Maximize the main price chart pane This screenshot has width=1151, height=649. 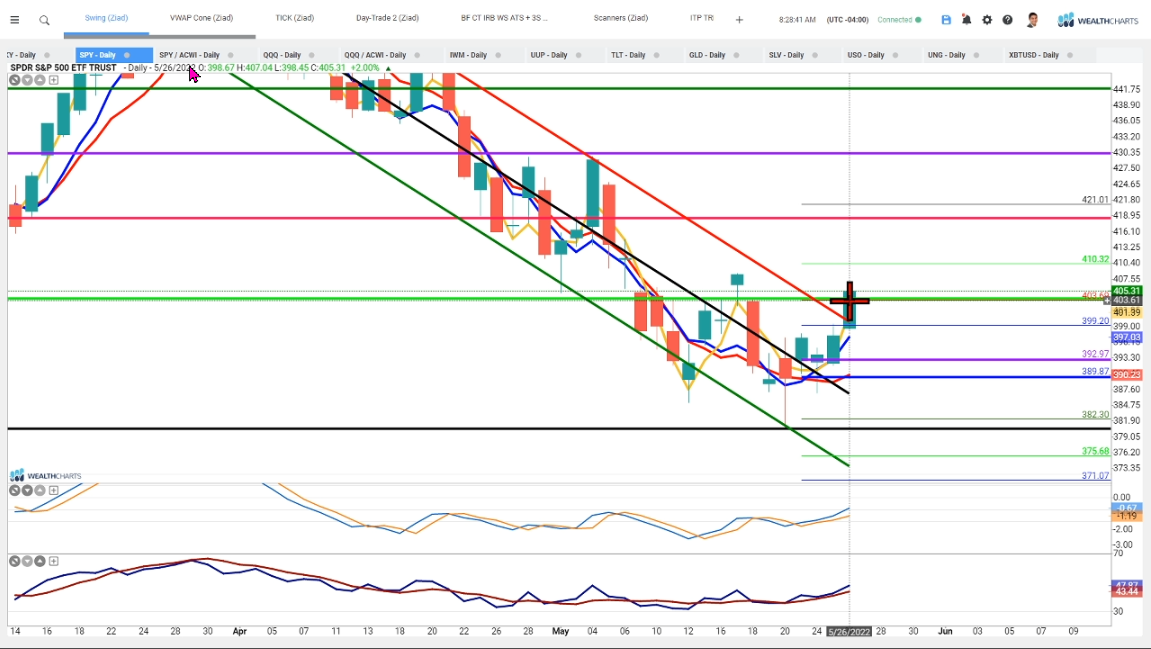click(x=54, y=80)
